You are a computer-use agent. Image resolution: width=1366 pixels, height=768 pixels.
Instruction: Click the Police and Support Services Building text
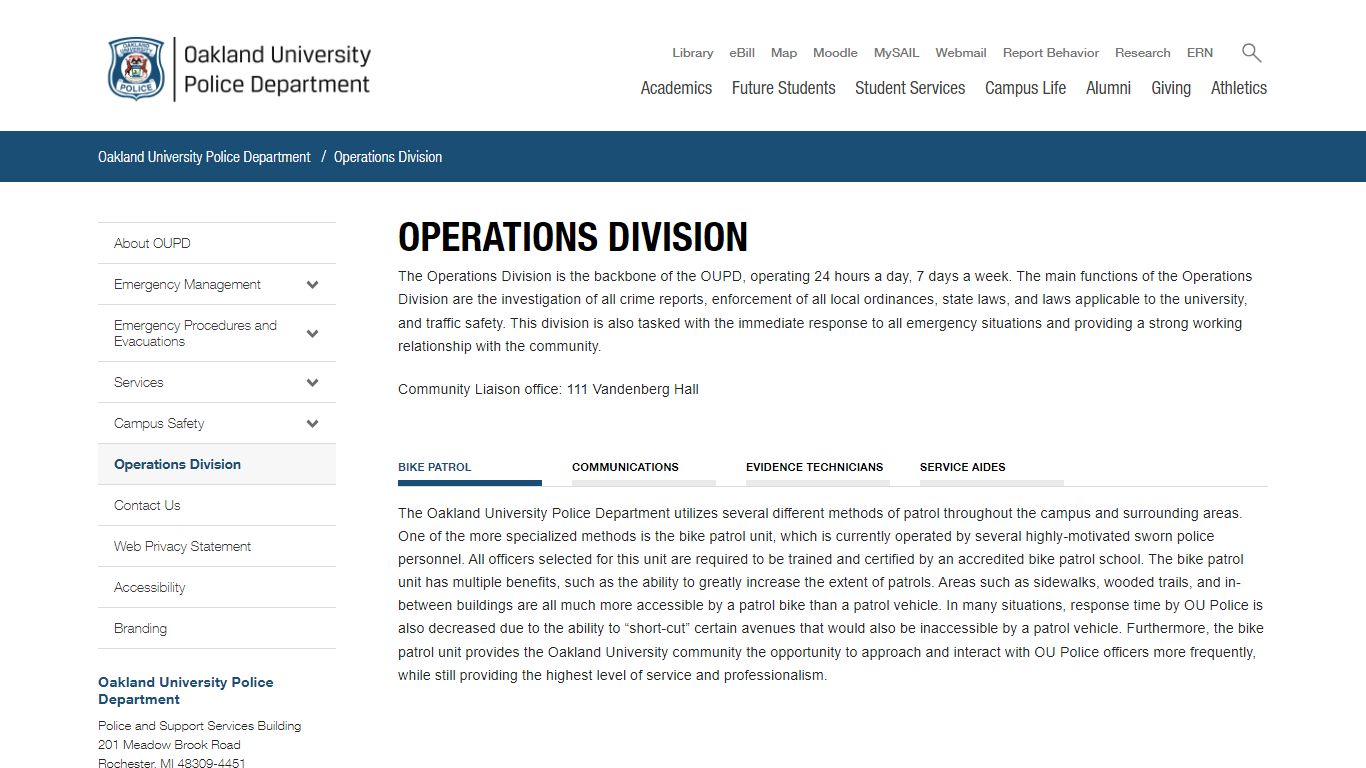pos(199,726)
